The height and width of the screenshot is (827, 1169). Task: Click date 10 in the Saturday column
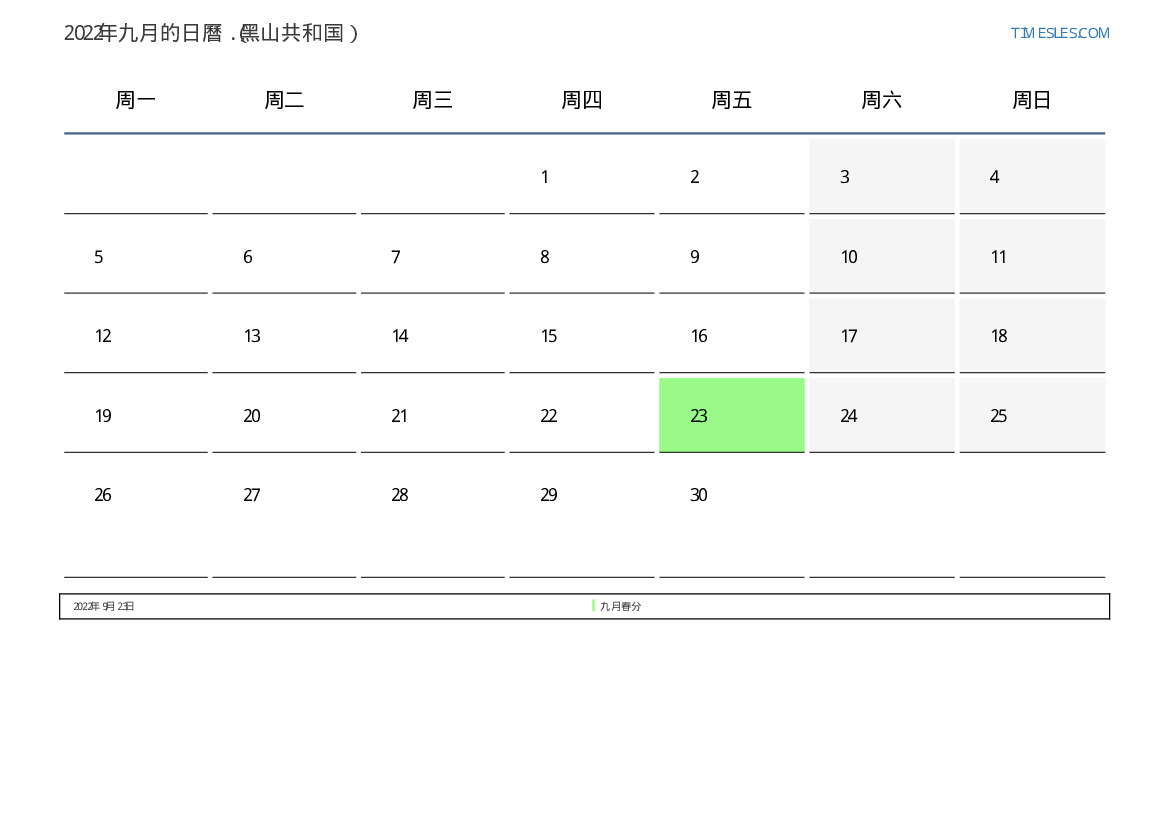click(849, 257)
